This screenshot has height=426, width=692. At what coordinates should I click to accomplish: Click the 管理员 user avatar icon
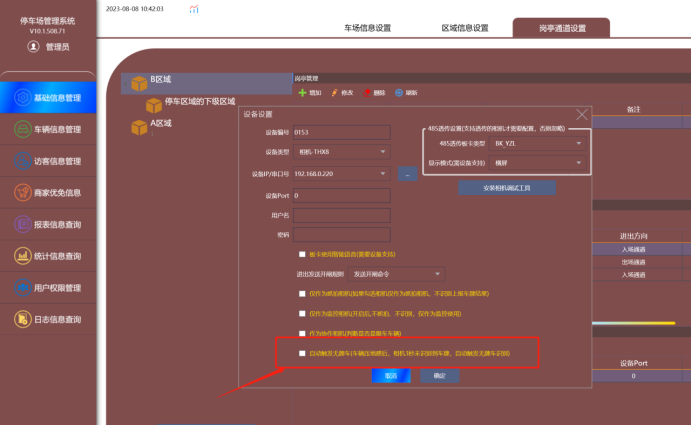click(x=34, y=46)
